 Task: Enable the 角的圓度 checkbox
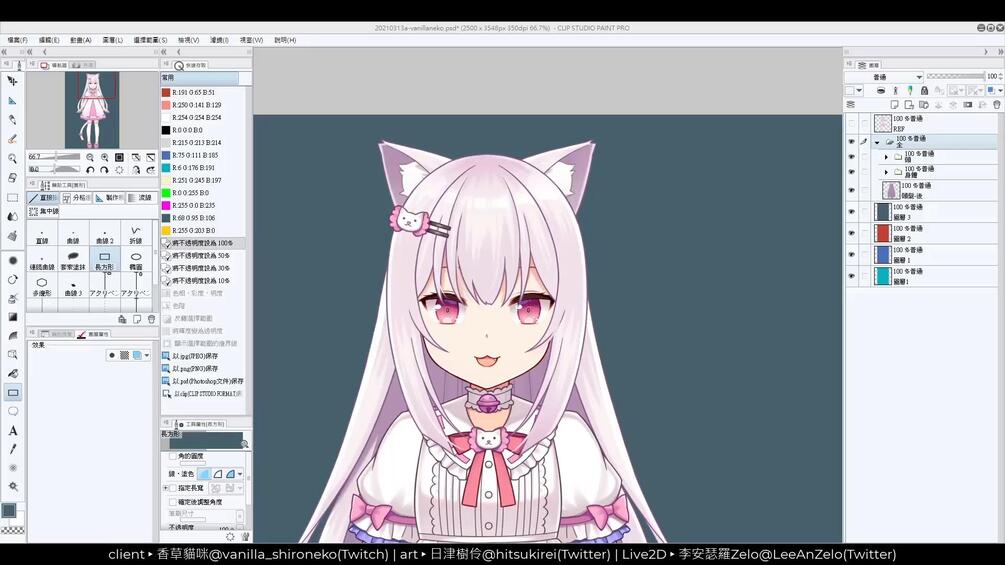(172, 456)
